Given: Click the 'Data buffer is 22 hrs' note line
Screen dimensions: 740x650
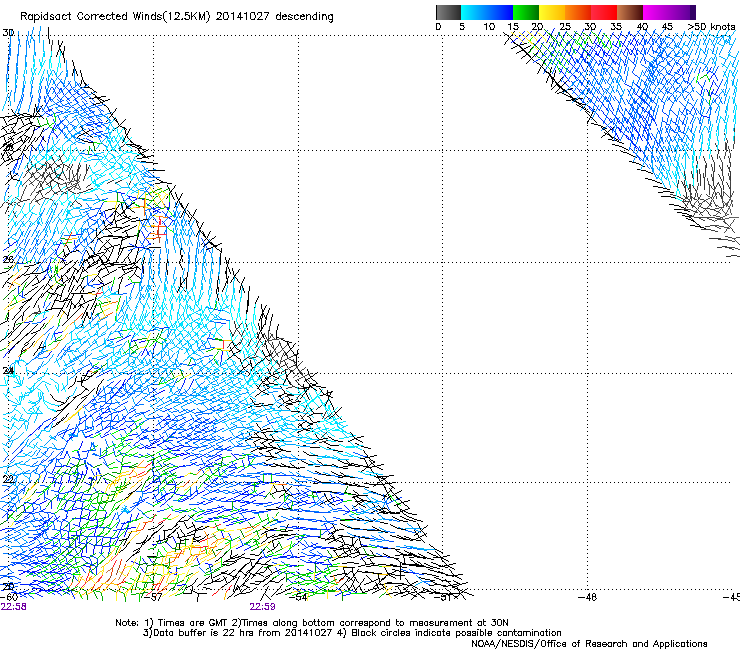Looking at the screenshot, I should point(353,633).
